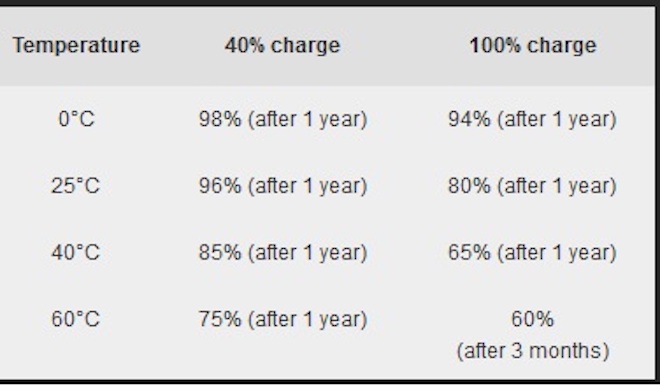The width and height of the screenshot is (660, 388).
Task: Select the 0°C temperature cell
Action: click(x=76, y=119)
